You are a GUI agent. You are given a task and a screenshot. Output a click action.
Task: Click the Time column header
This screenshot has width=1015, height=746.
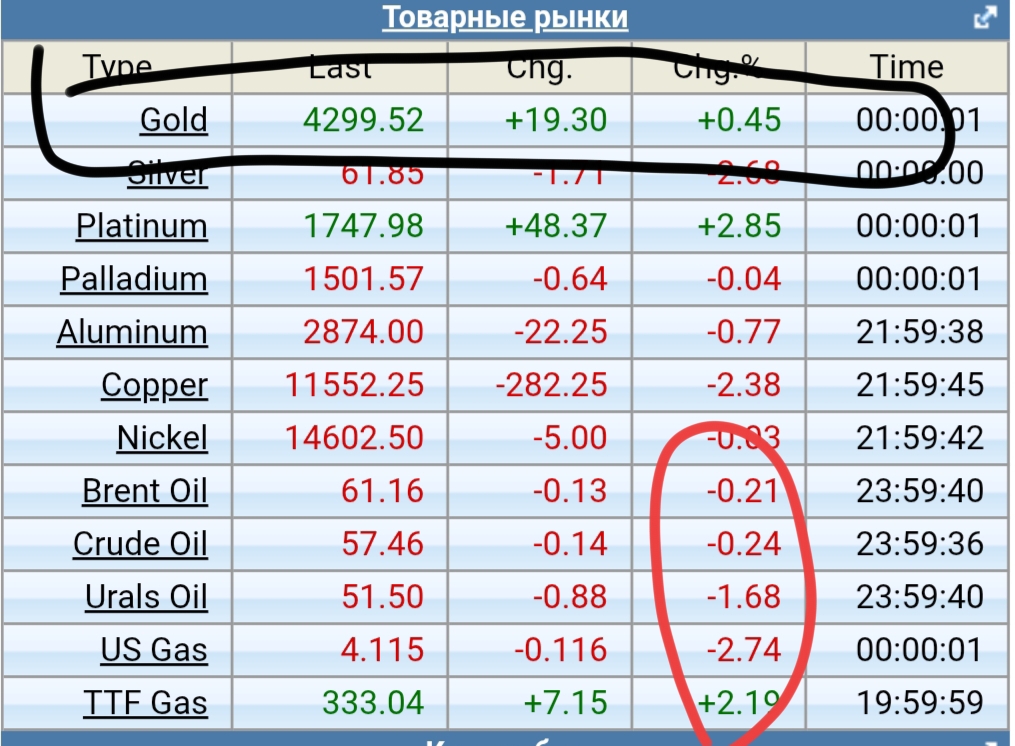(906, 67)
